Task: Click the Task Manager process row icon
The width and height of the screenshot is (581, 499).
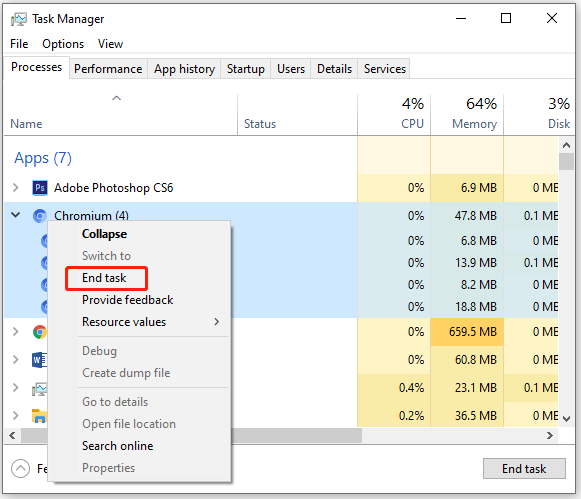Action: (x=39, y=388)
